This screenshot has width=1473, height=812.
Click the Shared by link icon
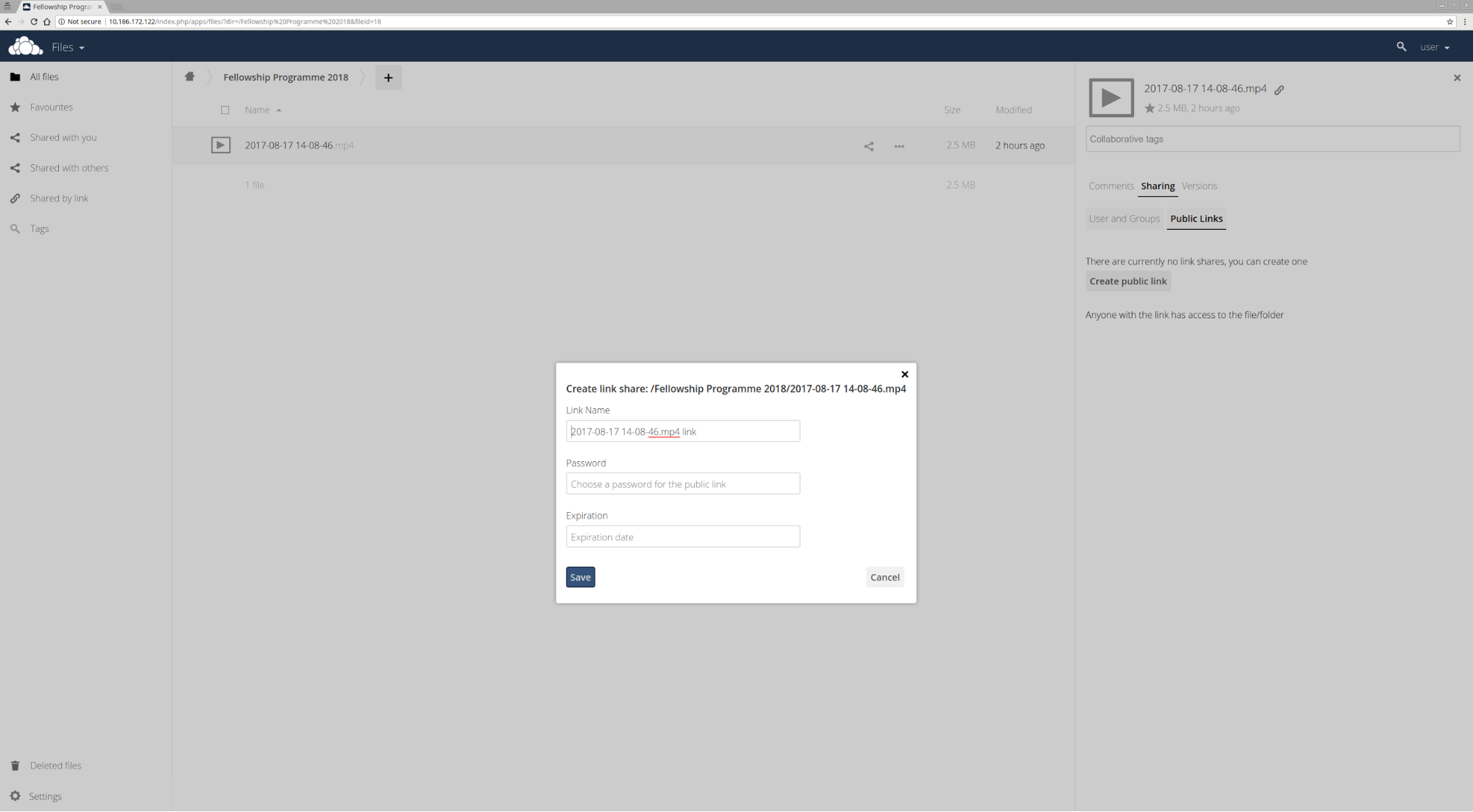pyautogui.click(x=15, y=197)
